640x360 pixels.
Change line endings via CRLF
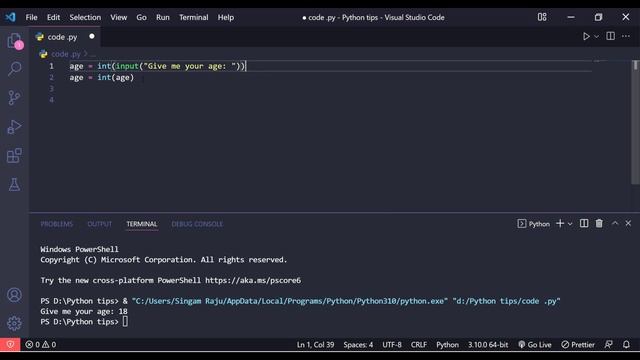(418, 344)
